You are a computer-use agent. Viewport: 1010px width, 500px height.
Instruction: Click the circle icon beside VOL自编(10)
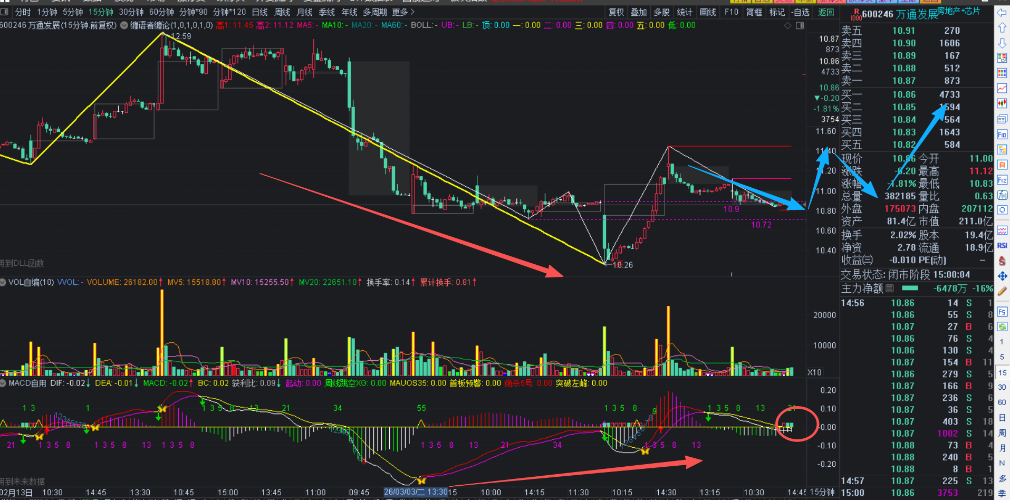click(x=4, y=282)
